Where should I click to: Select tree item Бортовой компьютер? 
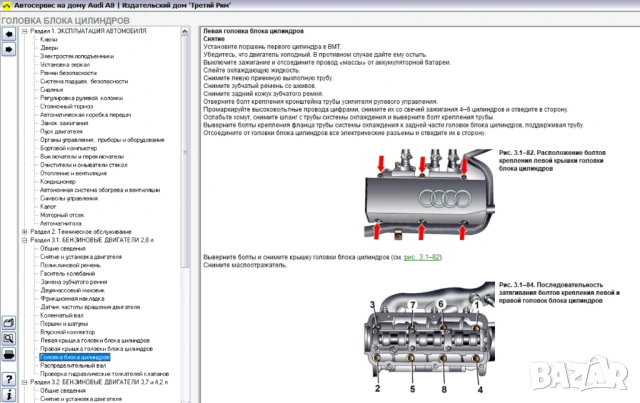pos(68,148)
